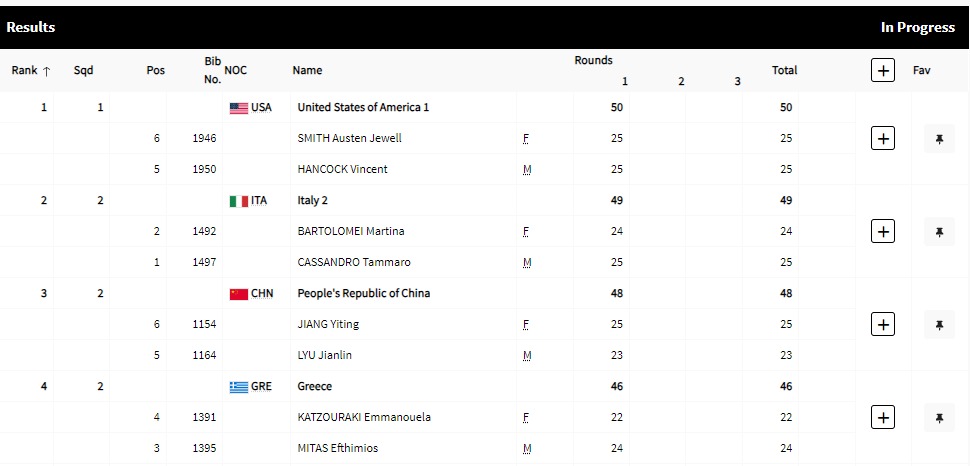Click the Italy flag icon

tap(238, 201)
